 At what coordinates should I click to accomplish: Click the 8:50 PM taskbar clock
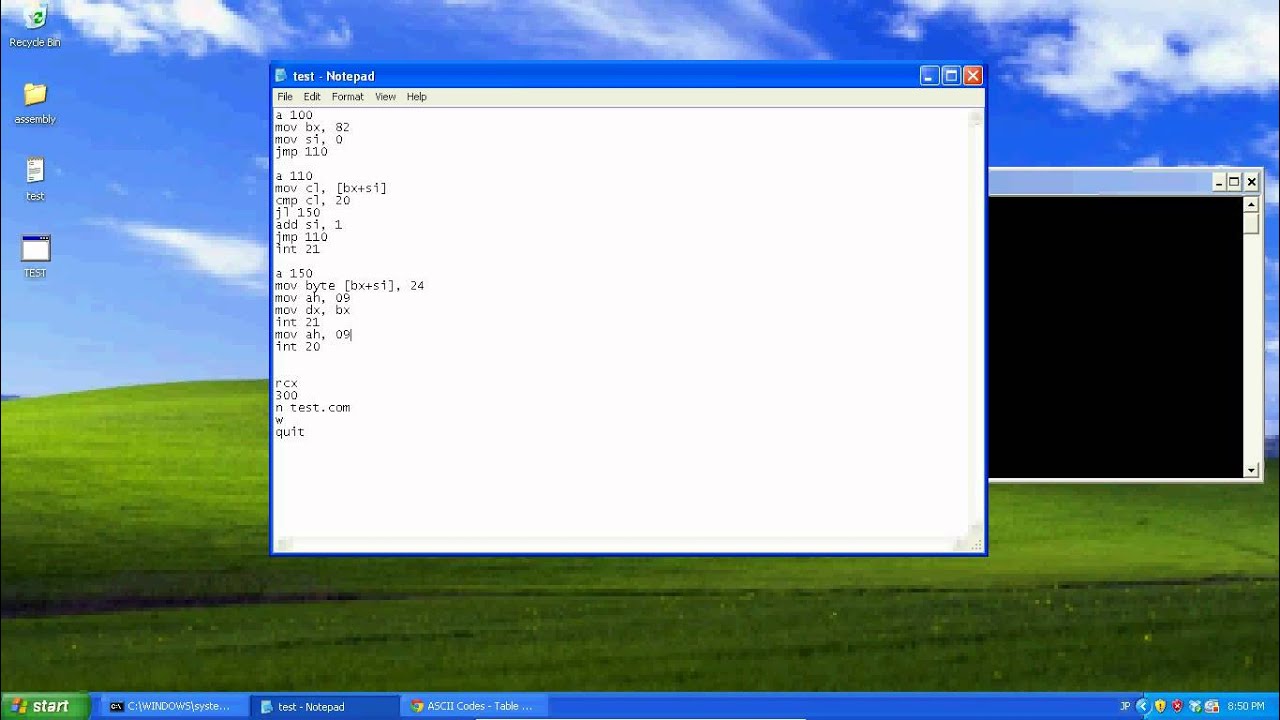(1245, 706)
